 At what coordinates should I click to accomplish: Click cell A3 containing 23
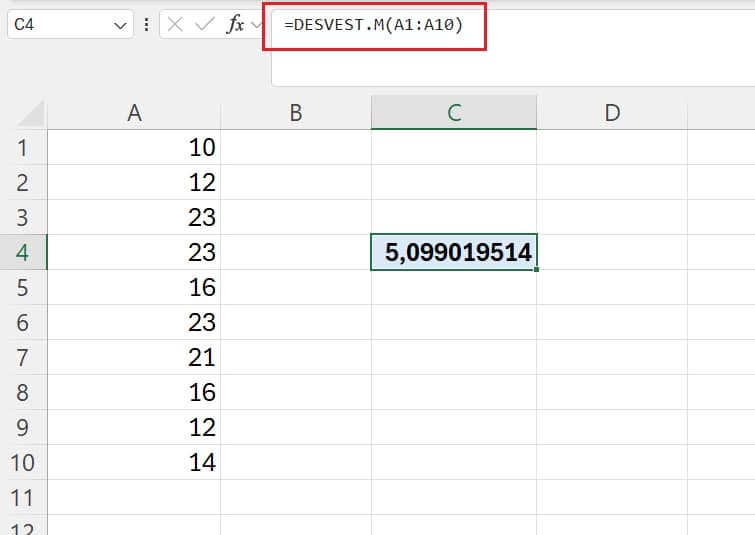[x=134, y=217]
